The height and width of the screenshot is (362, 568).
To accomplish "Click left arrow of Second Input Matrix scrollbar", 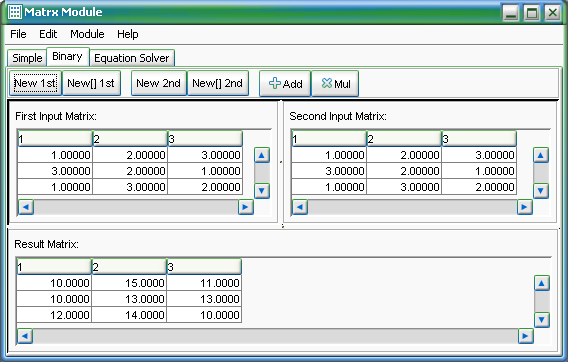I will coord(300,207).
